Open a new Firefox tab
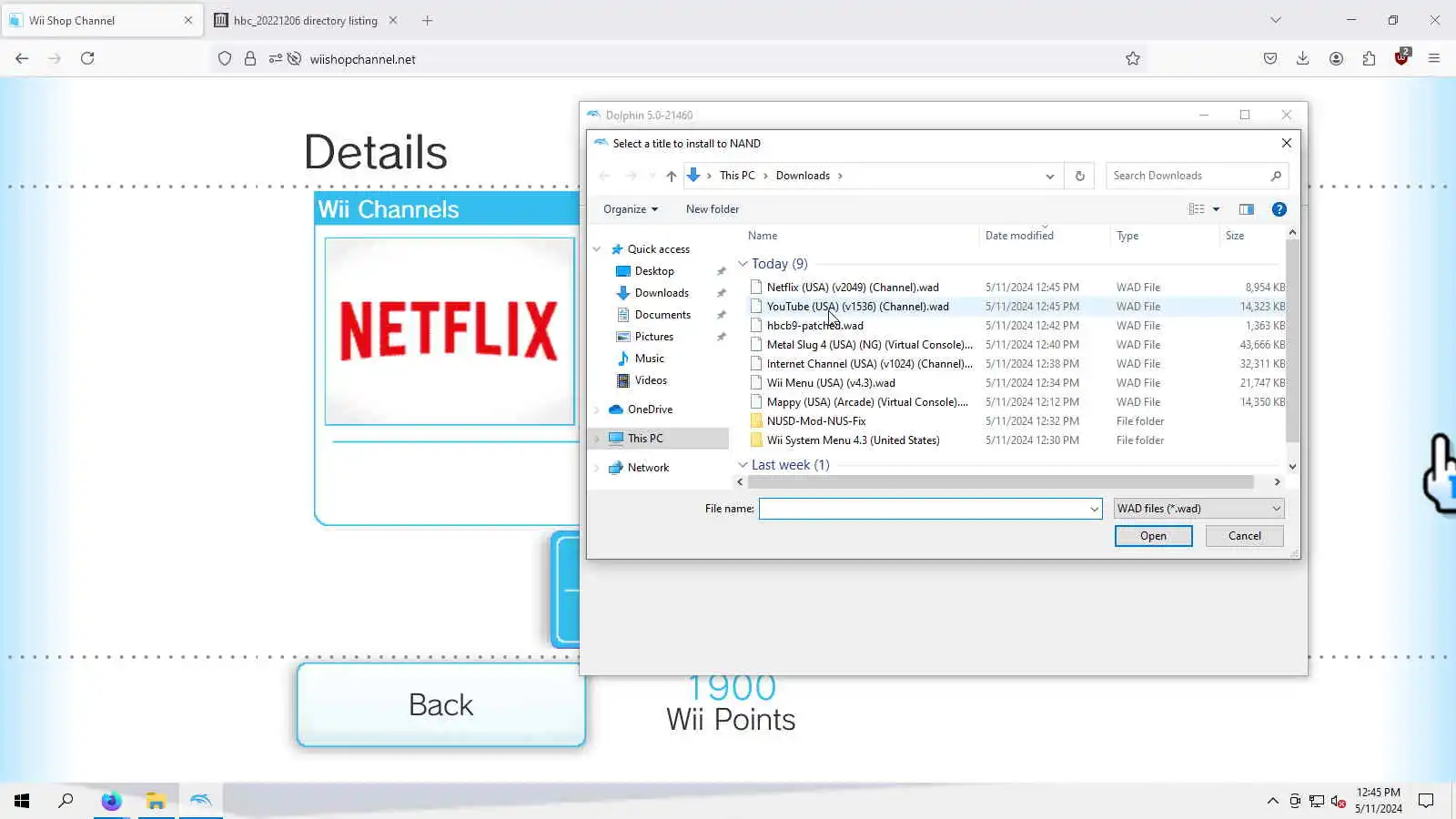The height and width of the screenshot is (819, 1456). point(427,20)
